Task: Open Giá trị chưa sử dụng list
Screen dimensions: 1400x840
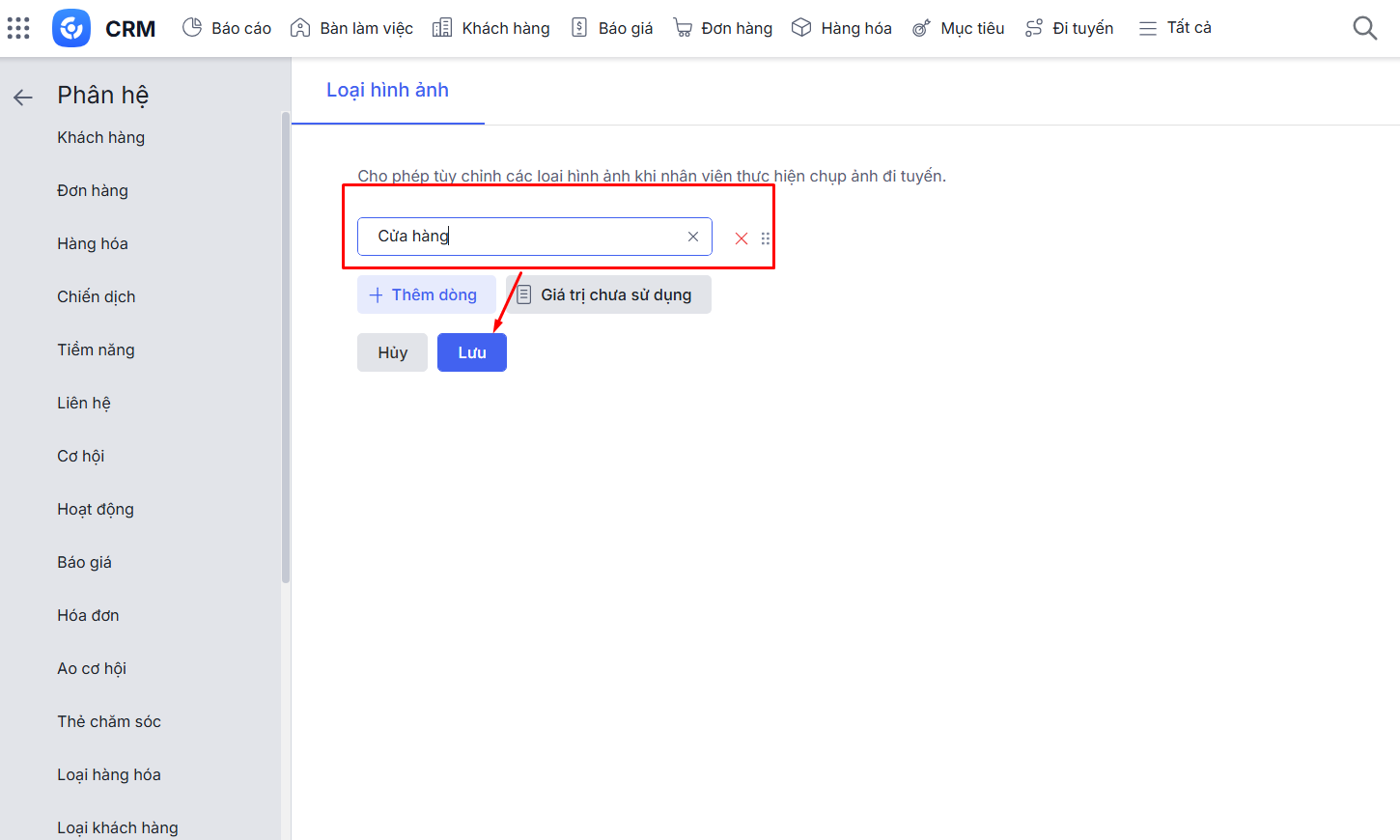Action: [608, 294]
